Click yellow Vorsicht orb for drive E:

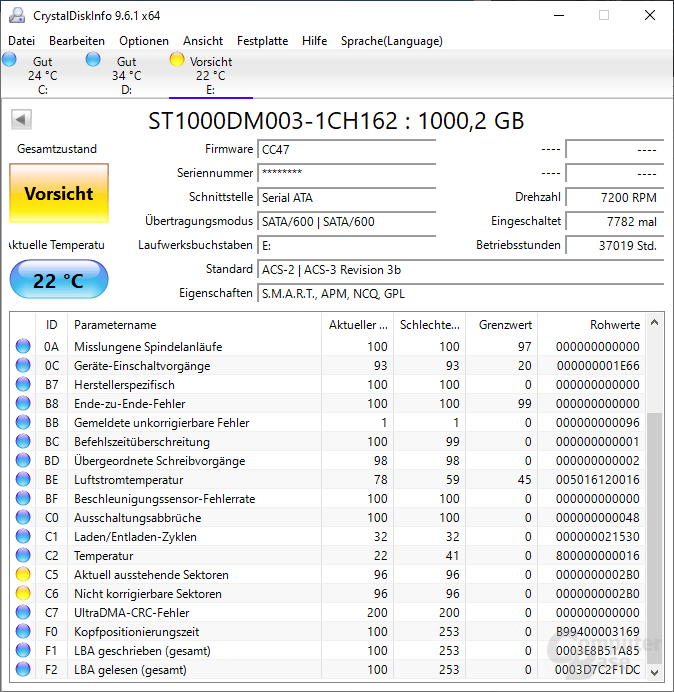[x=177, y=60]
